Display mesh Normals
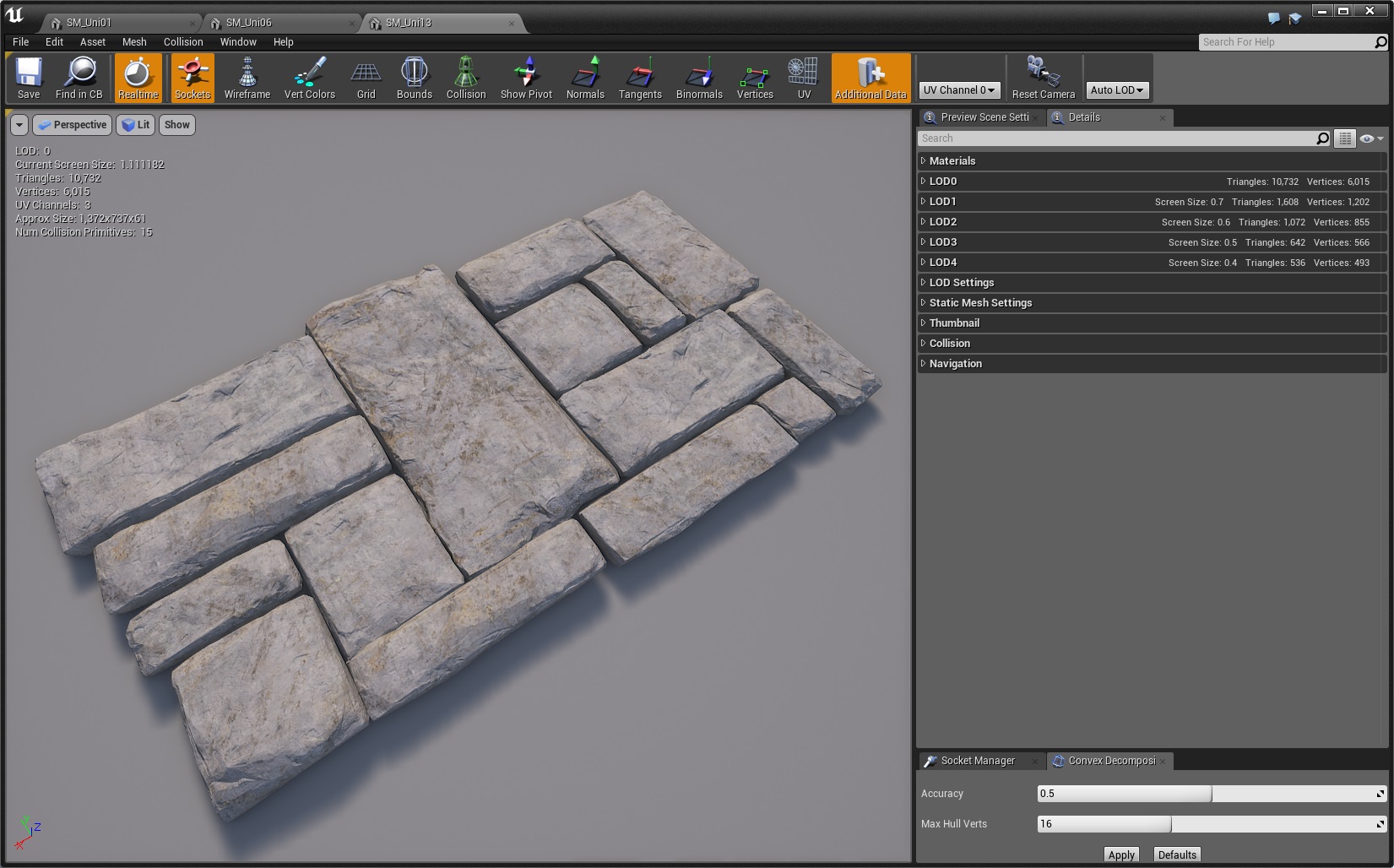 [585, 78]
